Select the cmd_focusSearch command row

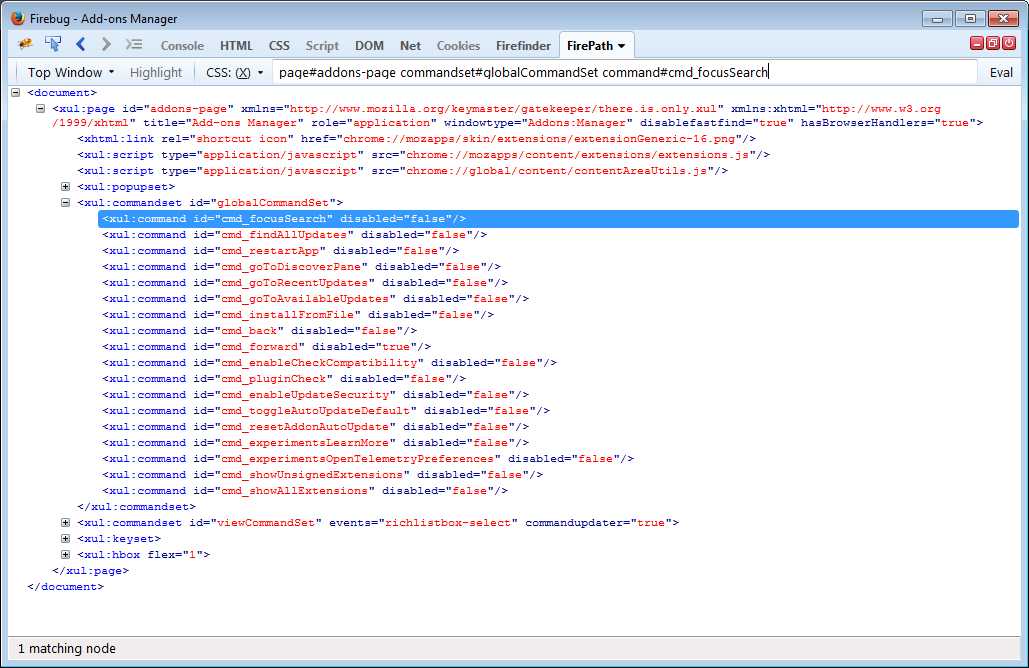pyautogui.click(x=558, y=219)
